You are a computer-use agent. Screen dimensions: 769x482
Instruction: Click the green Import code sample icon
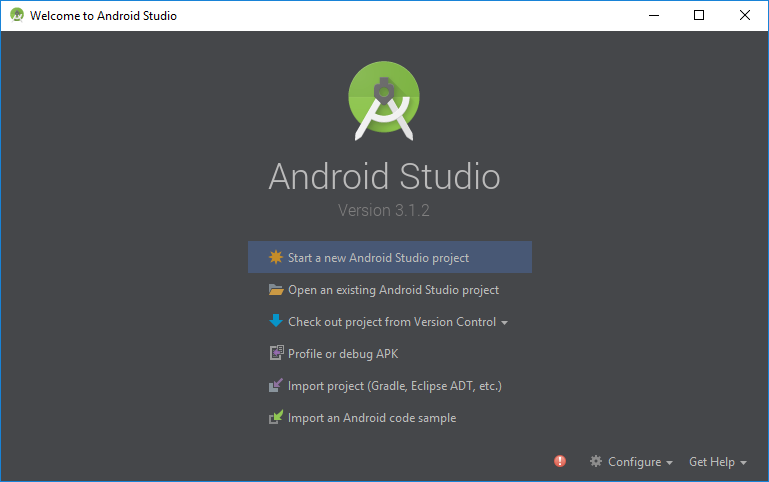(x=276, y=417)
